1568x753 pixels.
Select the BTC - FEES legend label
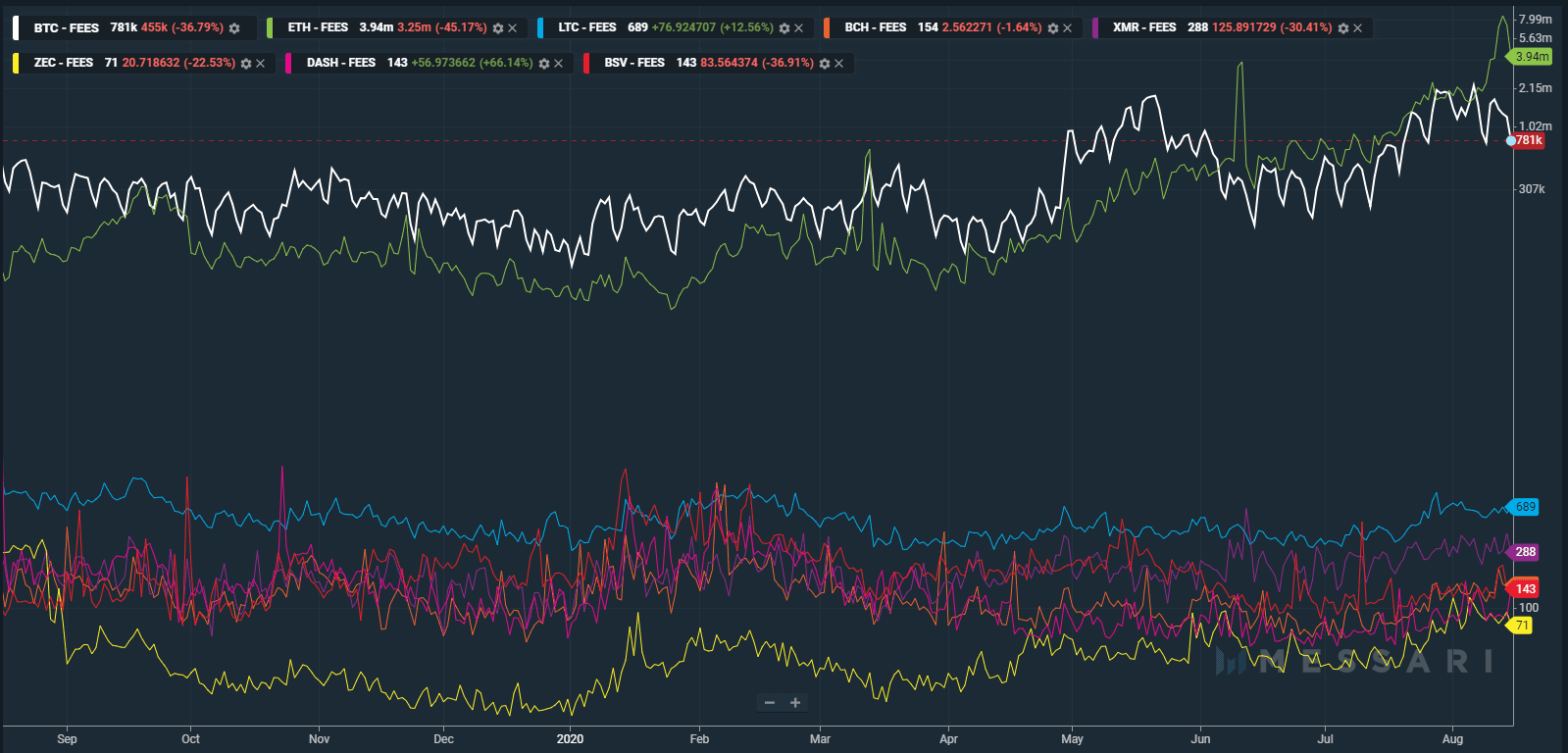click(67, 27)
